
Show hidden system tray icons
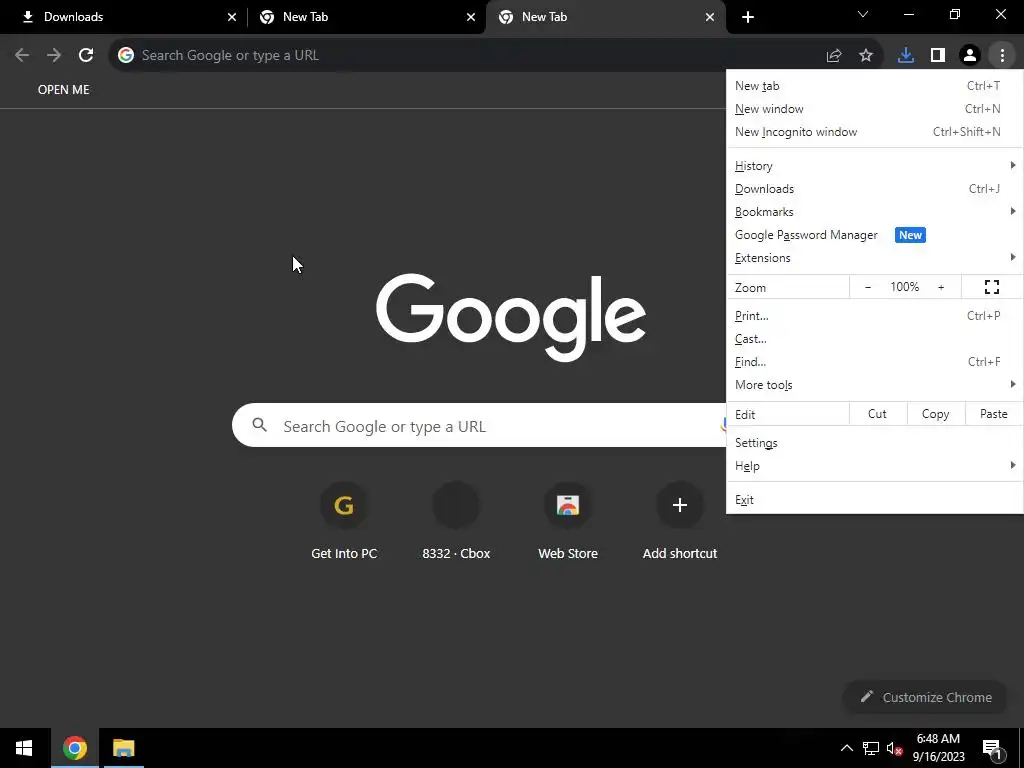pos(846,748)
